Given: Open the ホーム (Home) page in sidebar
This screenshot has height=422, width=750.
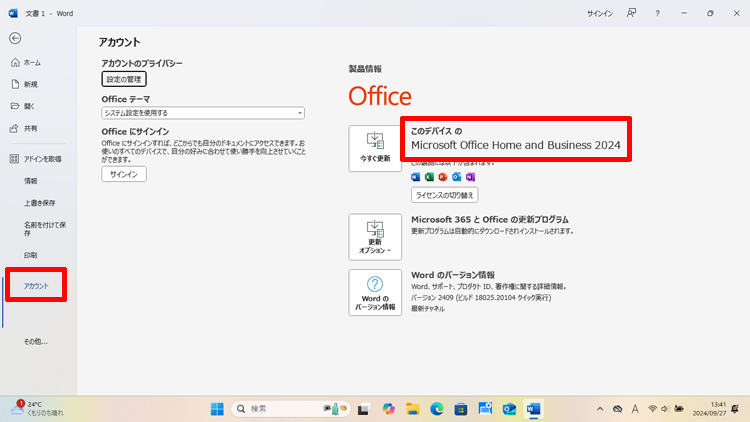Looking at the screenshot, I should pos(31,62).
